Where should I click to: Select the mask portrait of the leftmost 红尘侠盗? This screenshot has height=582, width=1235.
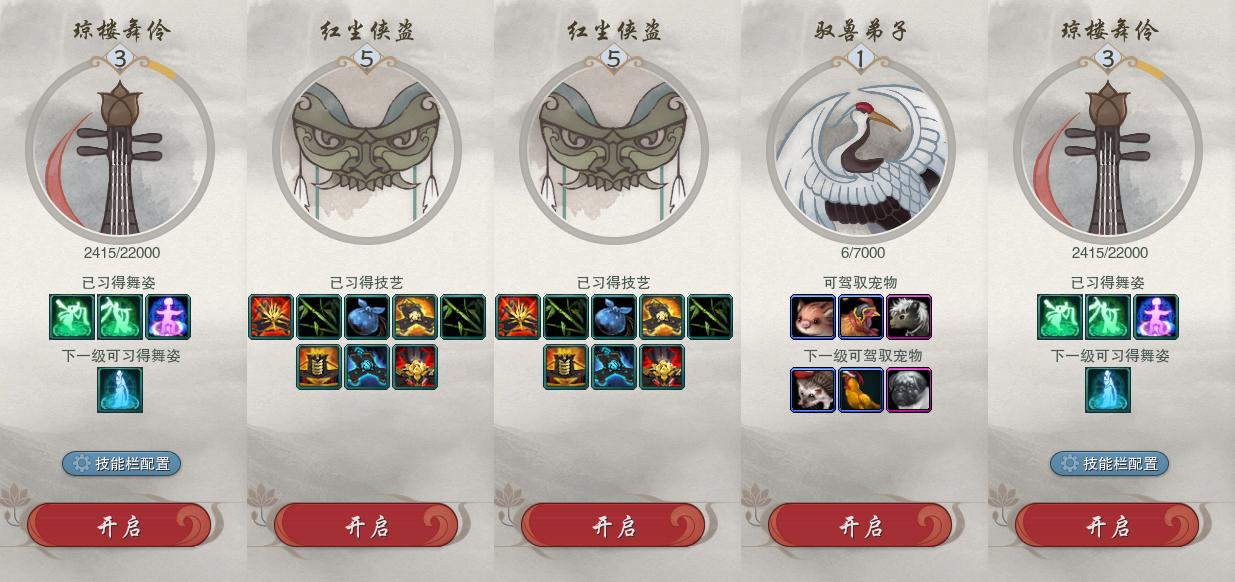click(367, 152)
